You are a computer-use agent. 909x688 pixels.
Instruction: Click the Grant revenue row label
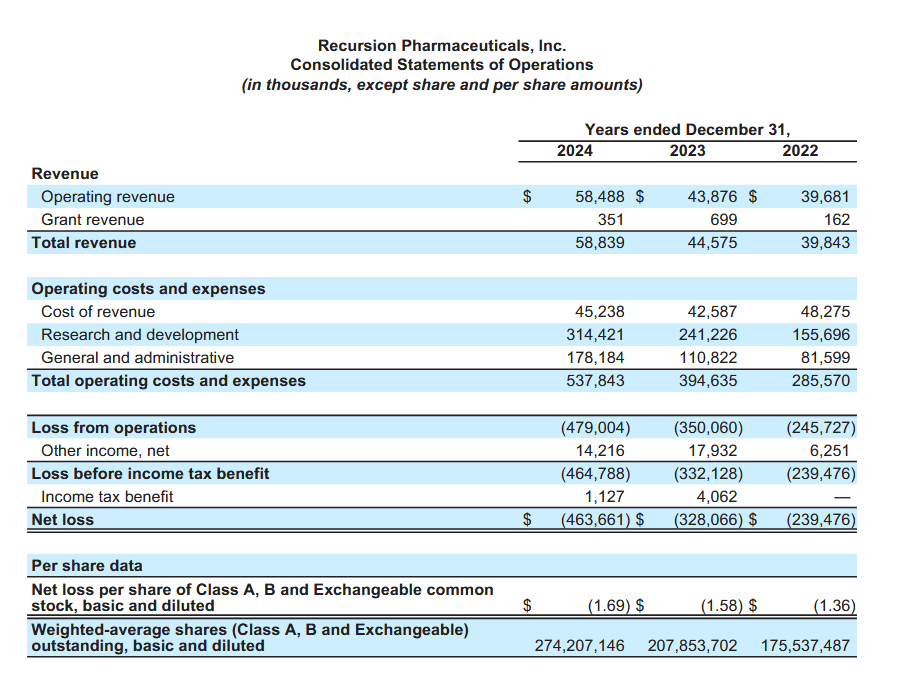pyautogui.click(x=93, y=220)
